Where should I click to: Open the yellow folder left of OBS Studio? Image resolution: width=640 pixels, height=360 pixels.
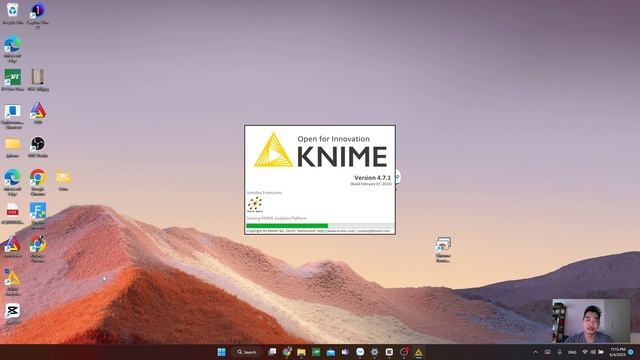pos(13,147)
